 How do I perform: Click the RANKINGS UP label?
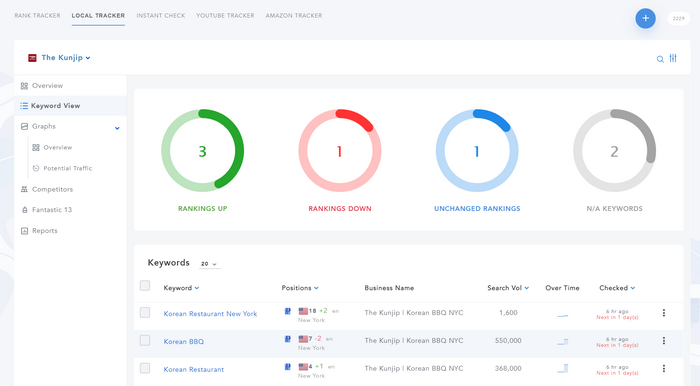coord(203,208)
